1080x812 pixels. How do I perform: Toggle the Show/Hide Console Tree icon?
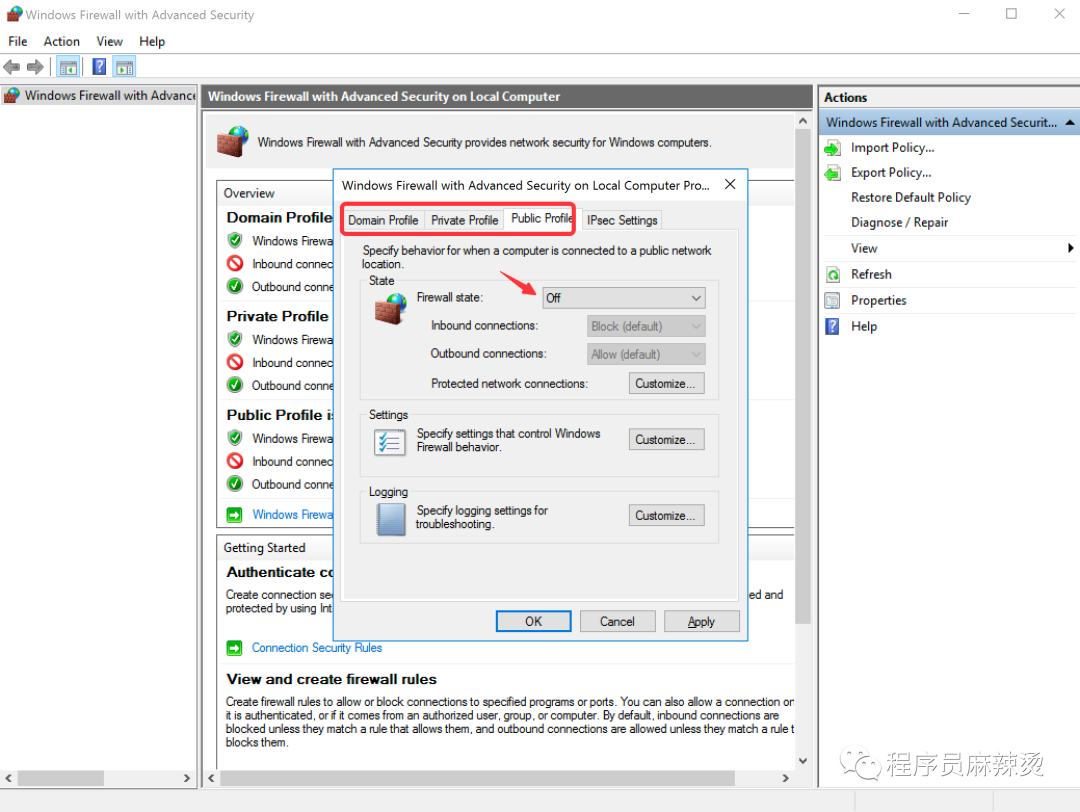(x=68, y=67)
